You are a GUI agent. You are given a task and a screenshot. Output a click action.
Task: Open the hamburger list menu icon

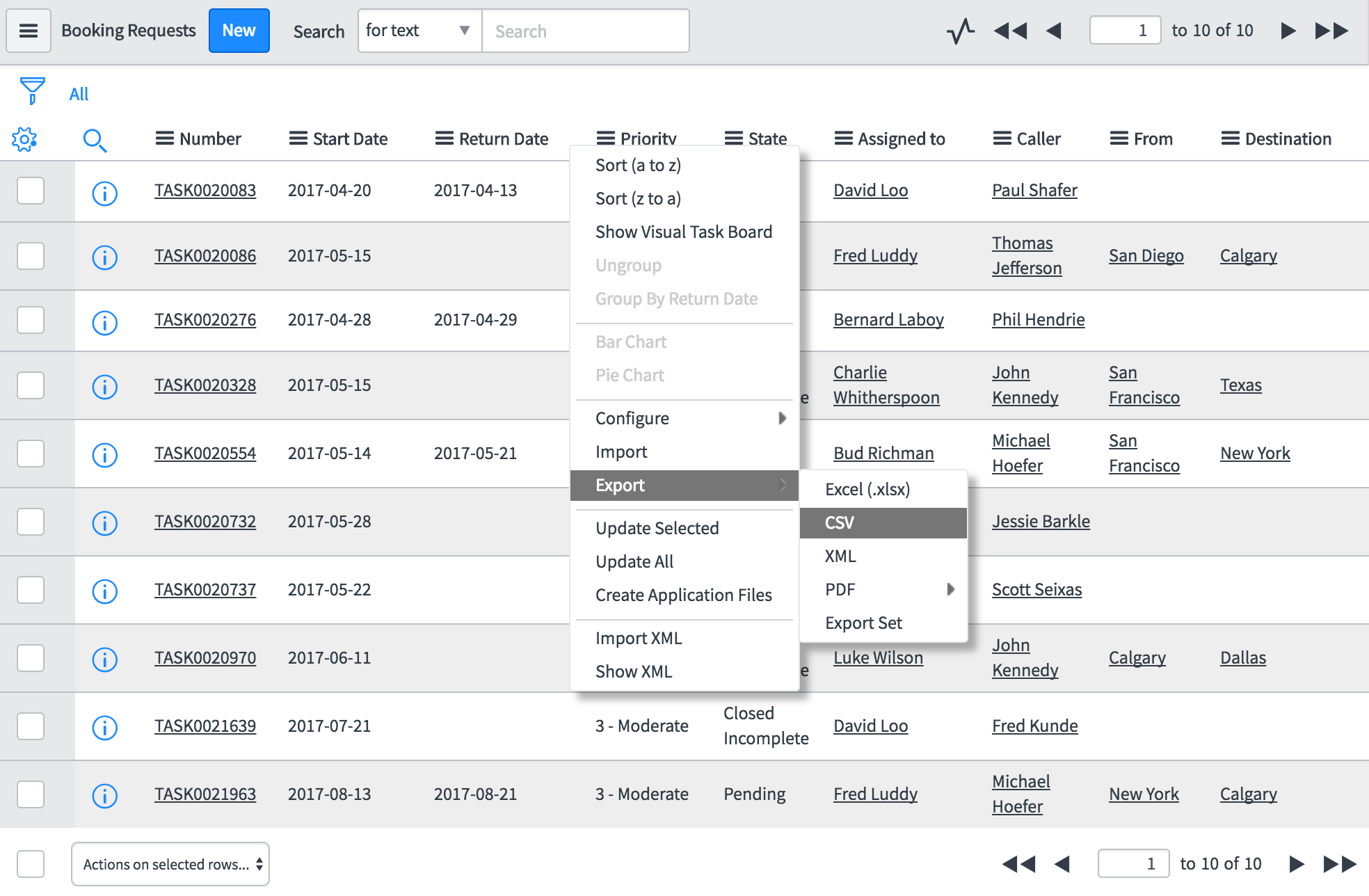coord(29,31)
